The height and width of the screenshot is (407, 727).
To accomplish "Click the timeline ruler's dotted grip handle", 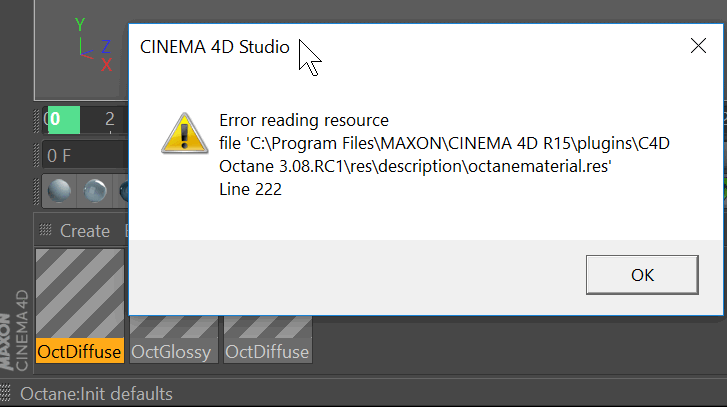I will tap(41, 120).
